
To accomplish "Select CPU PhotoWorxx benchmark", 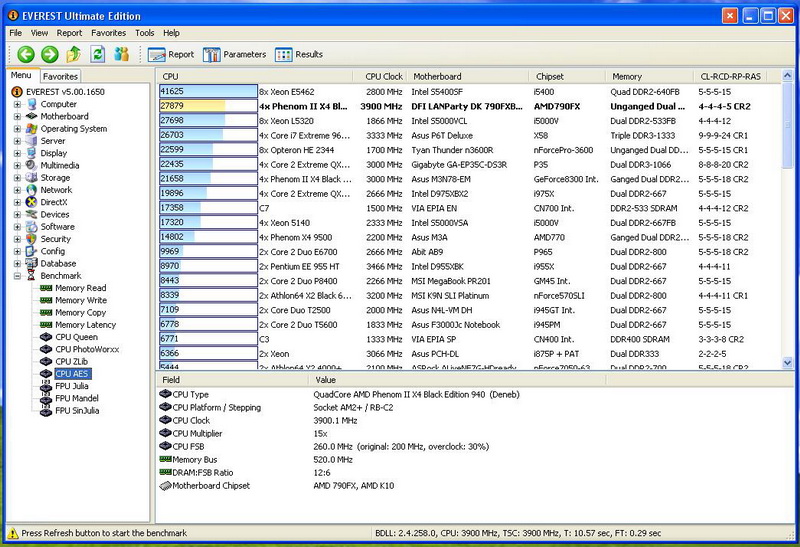I will 87,349.
